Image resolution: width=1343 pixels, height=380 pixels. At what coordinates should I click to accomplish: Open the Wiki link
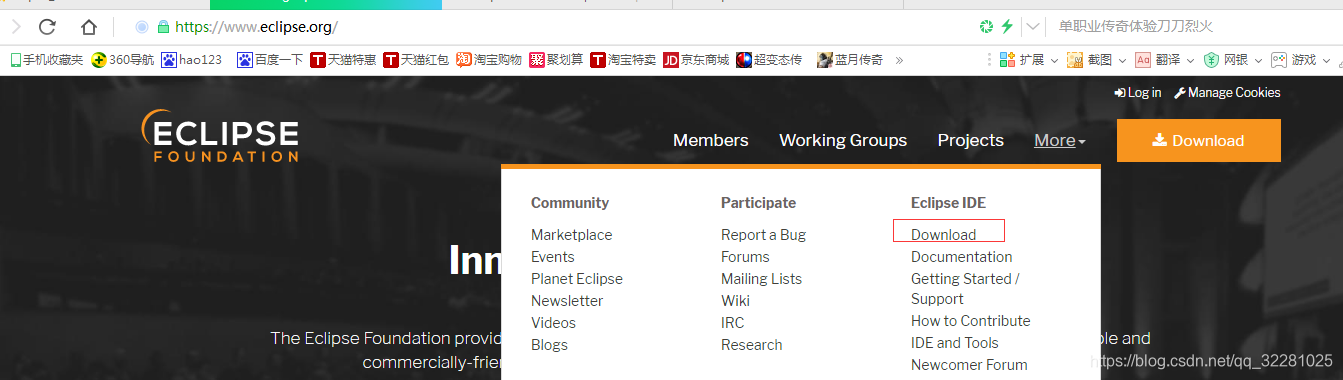point(735,301)
